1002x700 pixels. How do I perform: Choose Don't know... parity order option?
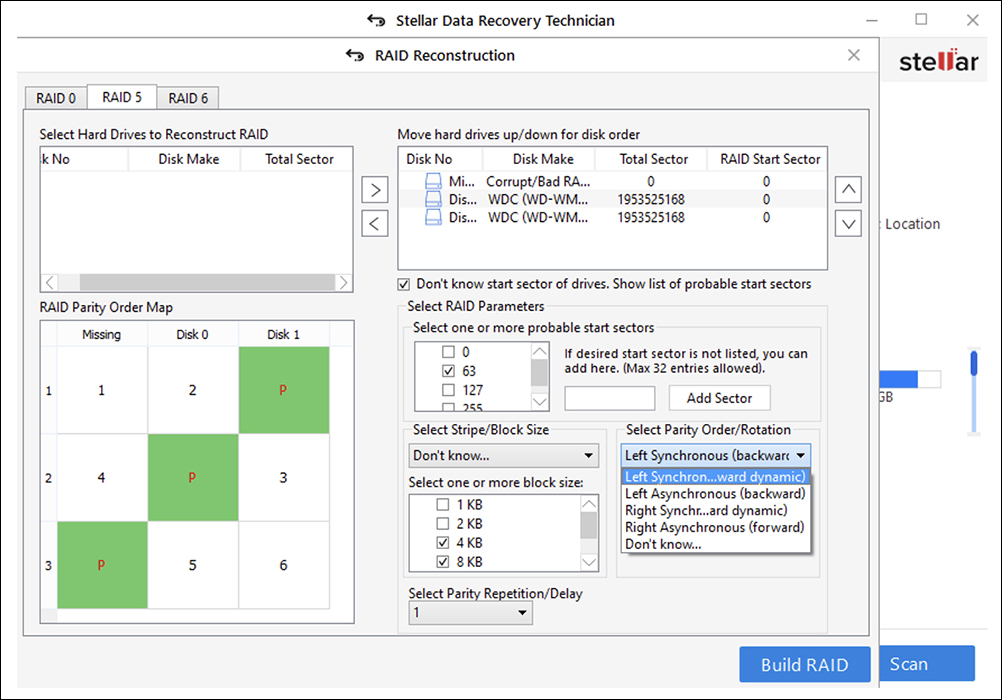(716, 545)
